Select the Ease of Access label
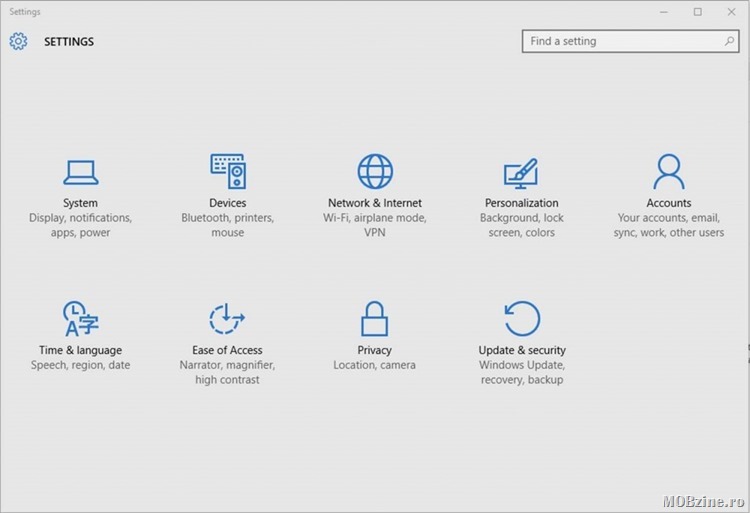The width and height of the screenshot is (750, 513). coord(227,350)
